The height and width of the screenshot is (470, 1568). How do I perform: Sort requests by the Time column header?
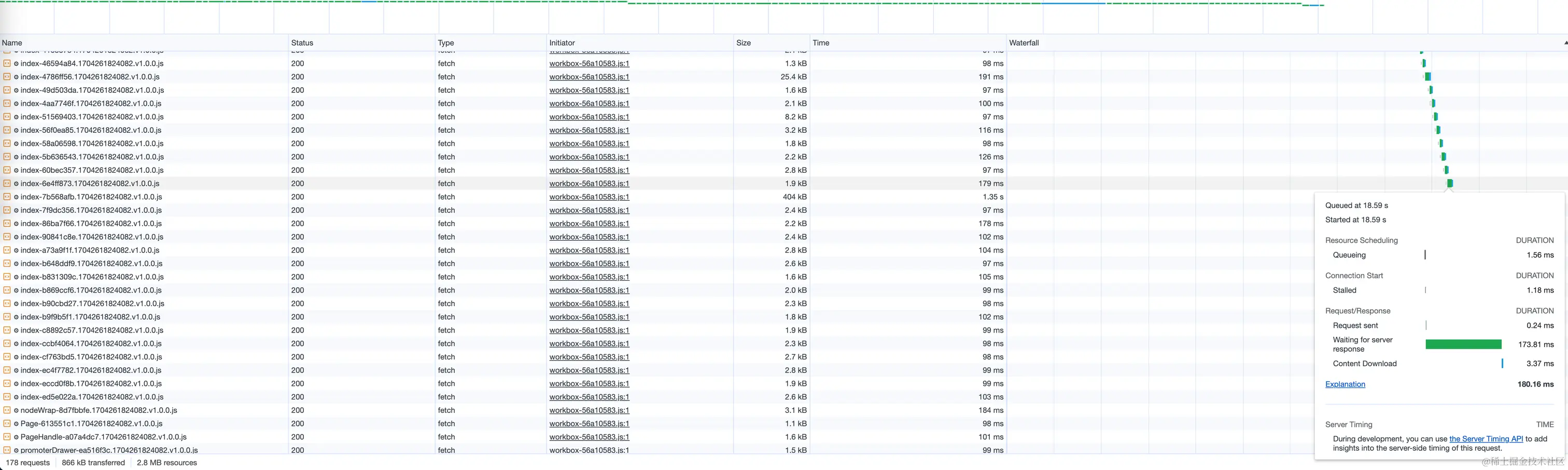point(908,43)
